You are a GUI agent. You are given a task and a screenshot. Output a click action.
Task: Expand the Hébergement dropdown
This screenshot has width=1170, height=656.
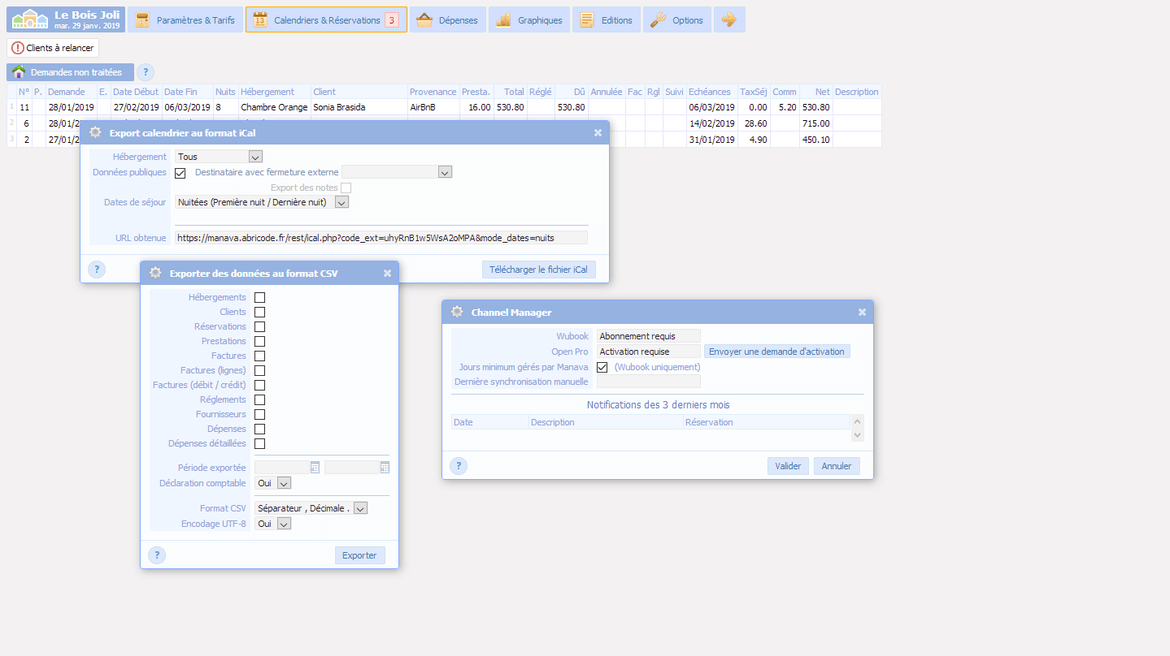(x=255, y=157)
